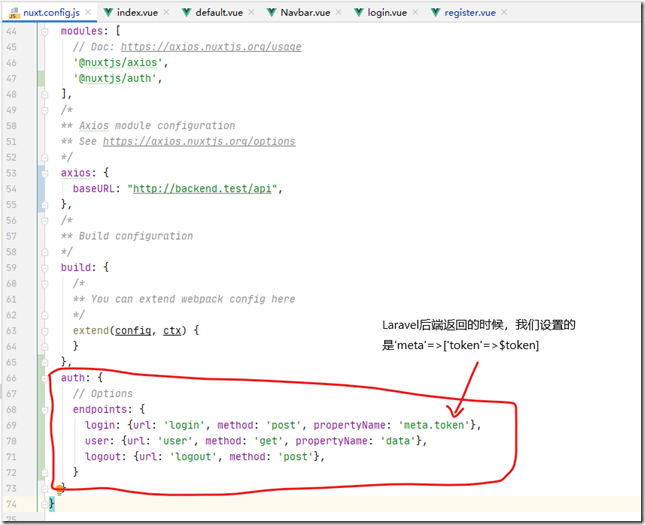Open the index.vue tab
Viewport: 645px width, 525px height.
(137, 12)
